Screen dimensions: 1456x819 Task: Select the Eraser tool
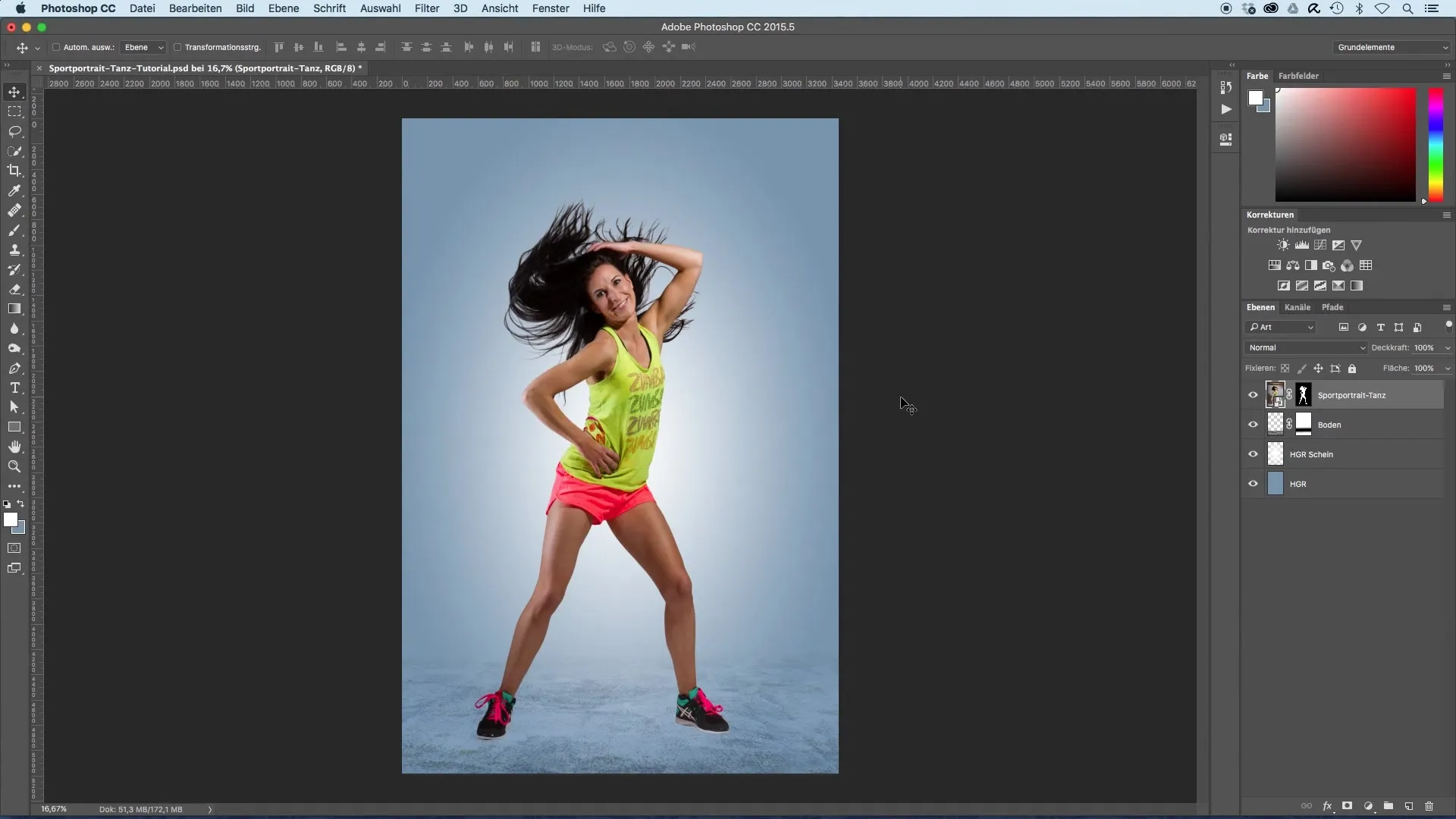tap(14, 289)
